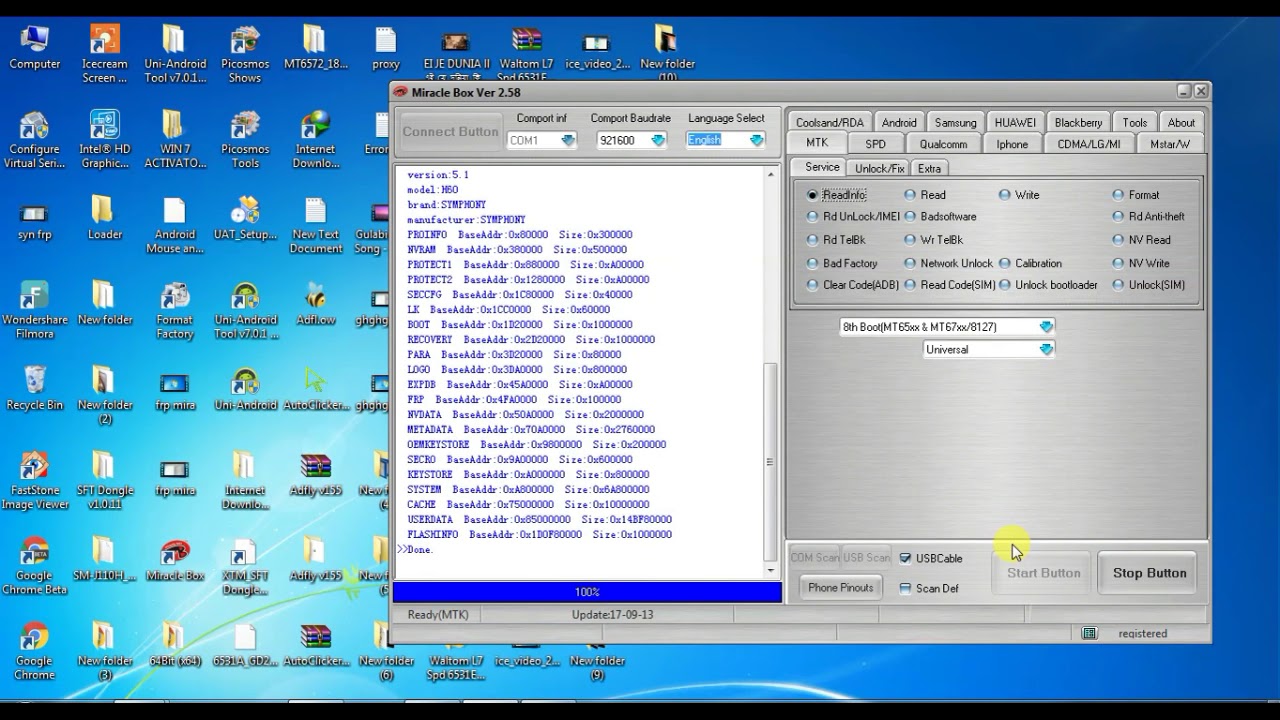Open the HUAWEI tab
1280x720 pixels.
(x=1015, y=123)
